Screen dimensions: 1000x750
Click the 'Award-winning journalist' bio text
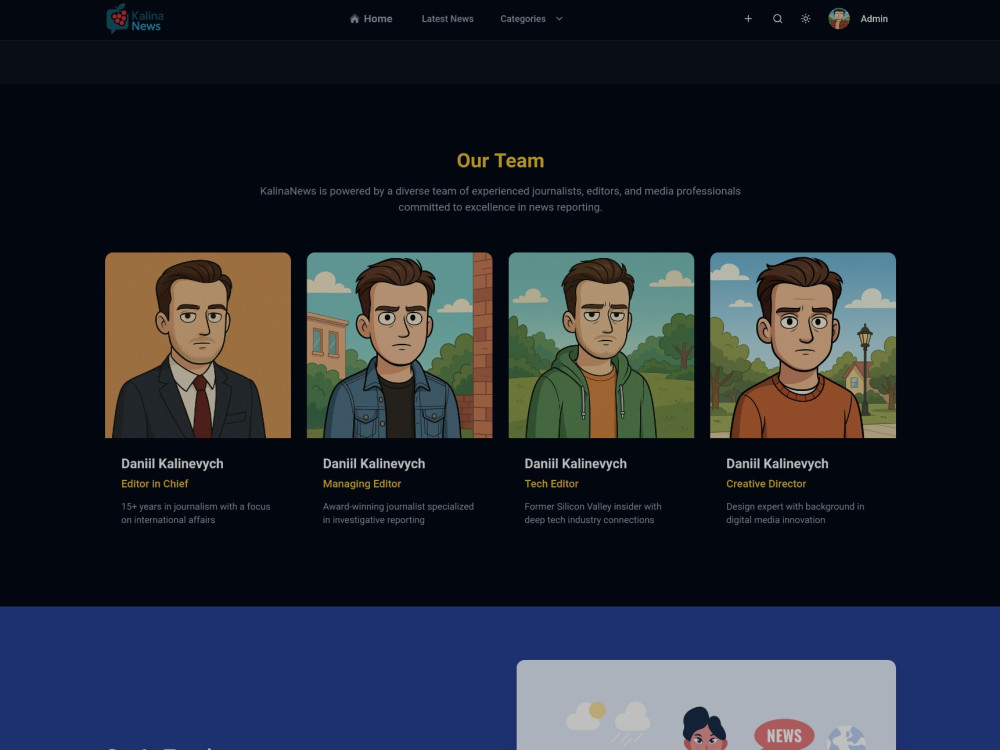[398, 513]
